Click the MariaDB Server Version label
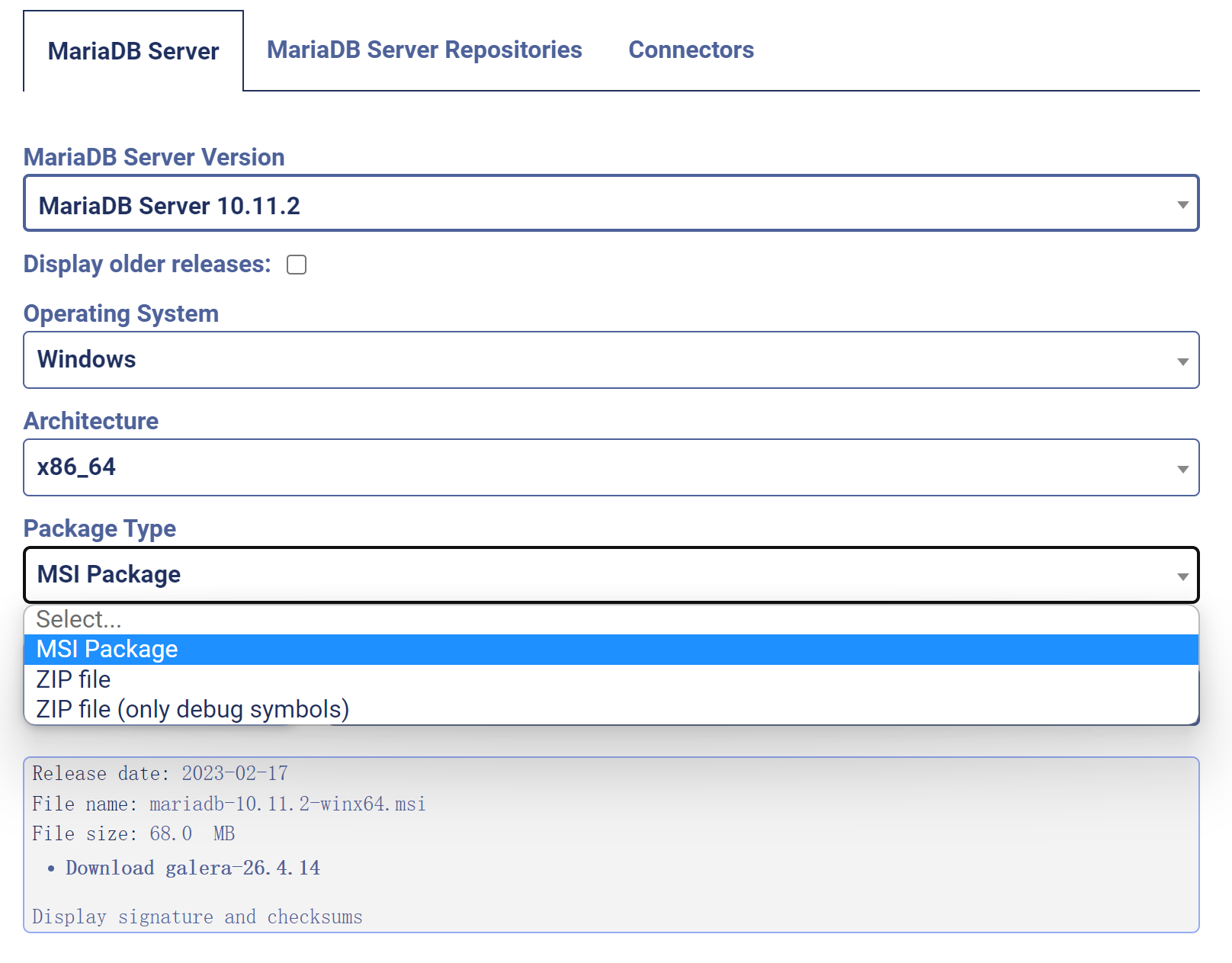This screenshot has width=1232, height=963. (154, 157)
